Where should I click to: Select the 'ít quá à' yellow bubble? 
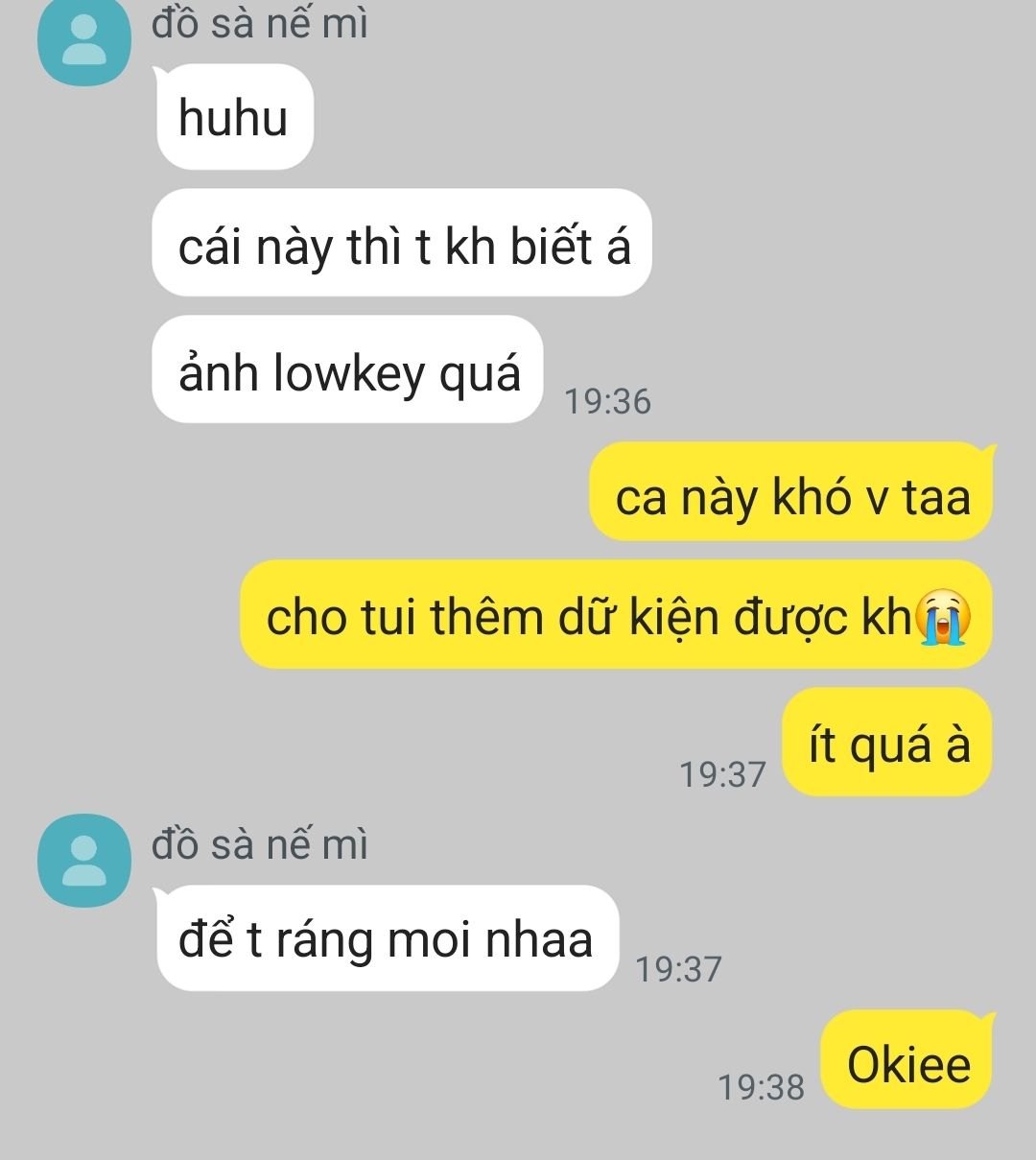click(x=888, y=742)
